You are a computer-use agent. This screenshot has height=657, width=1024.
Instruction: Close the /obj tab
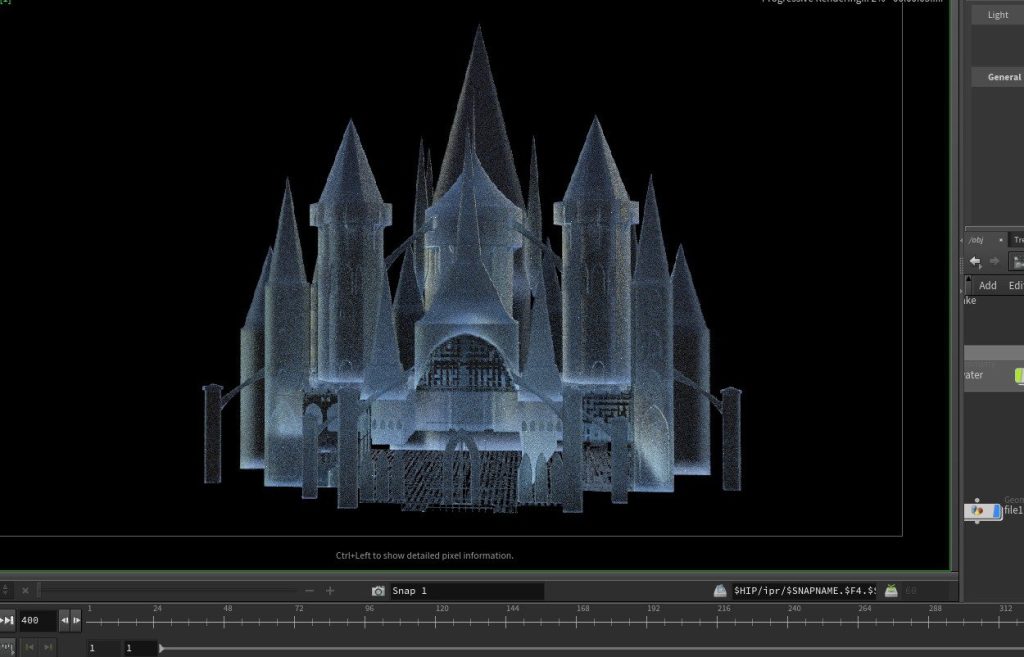[1000, 240]
